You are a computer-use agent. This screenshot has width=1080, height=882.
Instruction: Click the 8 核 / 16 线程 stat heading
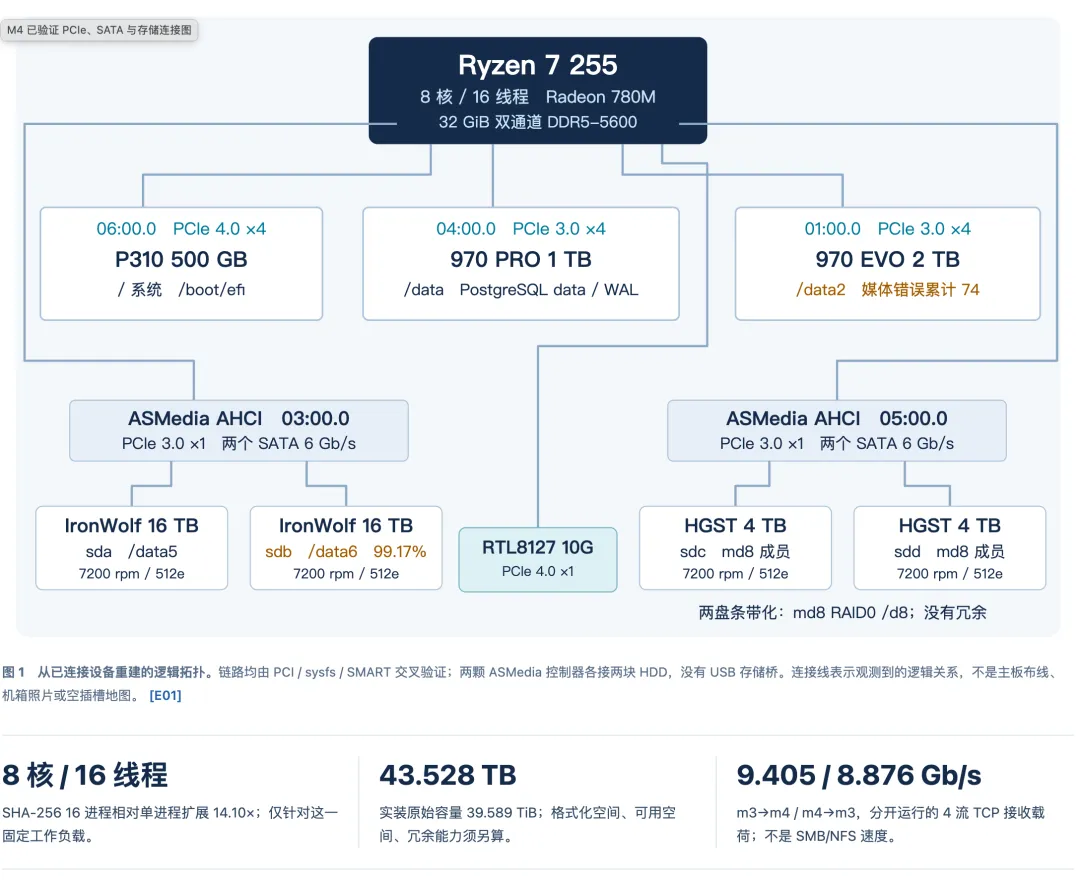[85, 775]
